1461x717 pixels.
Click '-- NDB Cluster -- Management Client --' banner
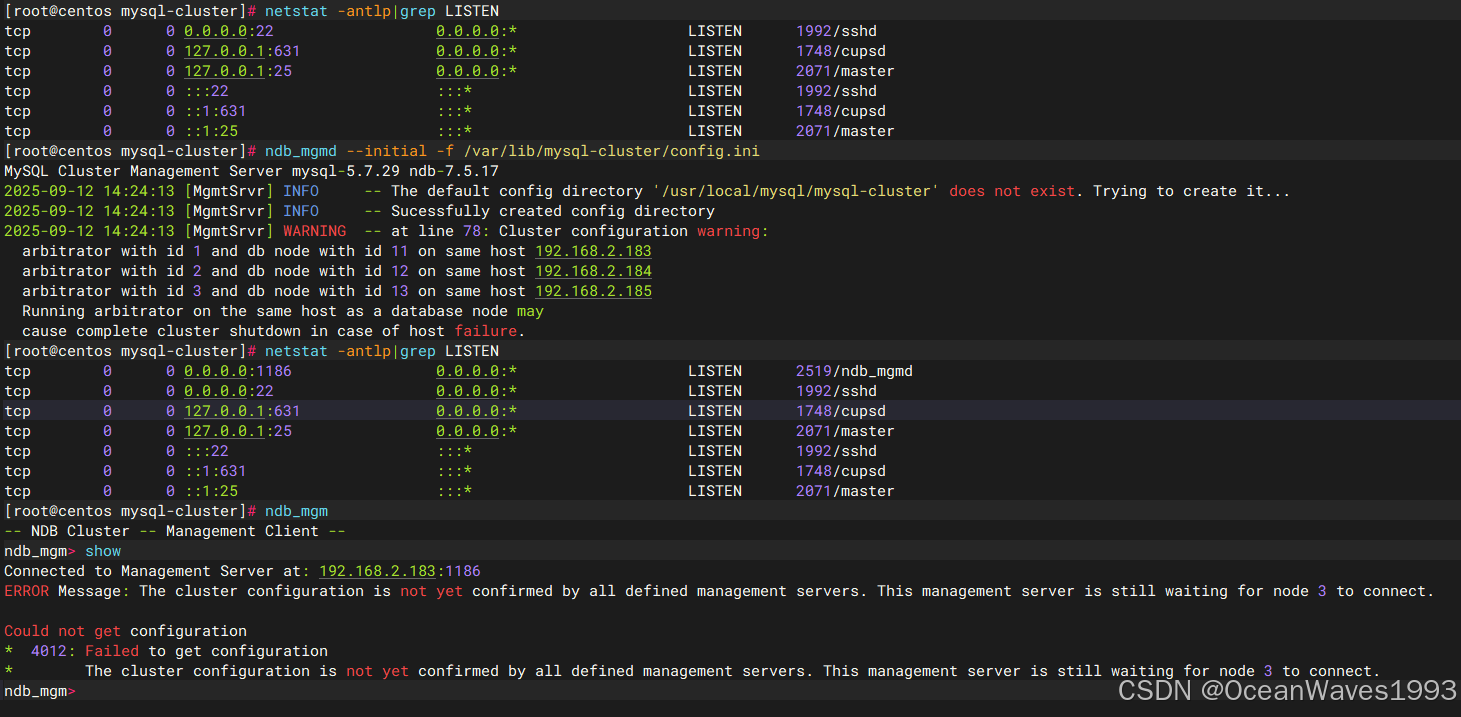175,531
